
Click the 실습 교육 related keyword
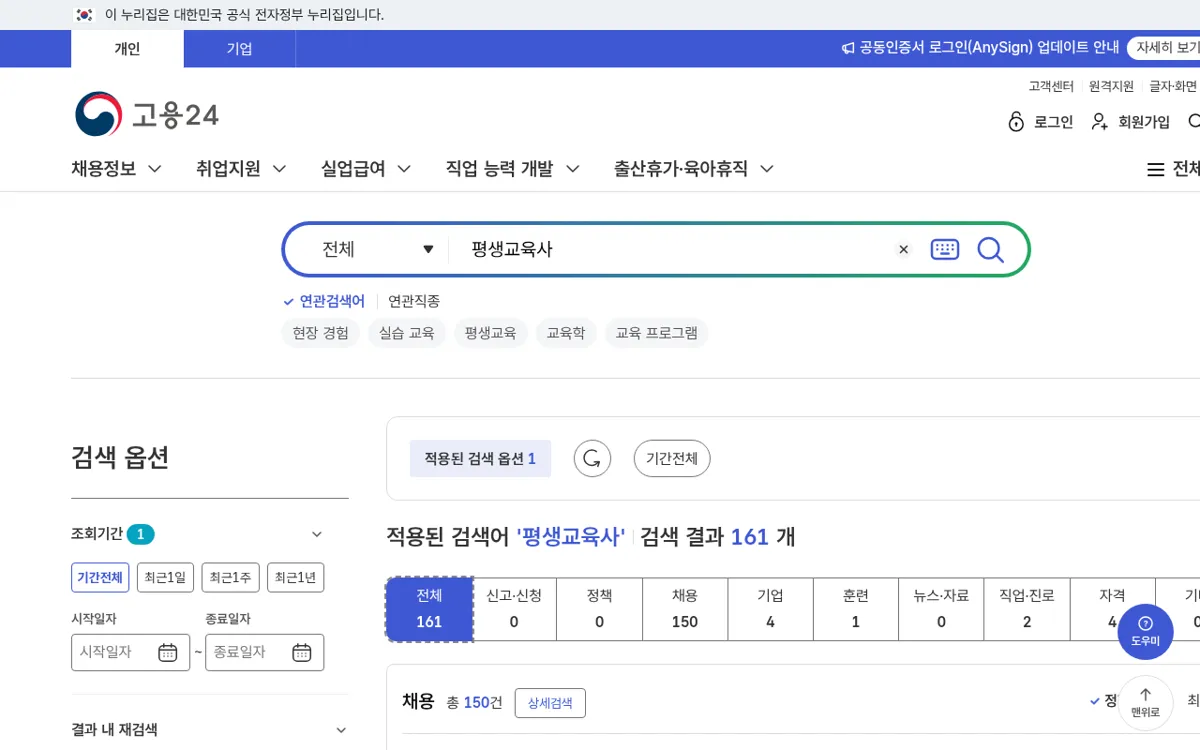tap(407, 333)
